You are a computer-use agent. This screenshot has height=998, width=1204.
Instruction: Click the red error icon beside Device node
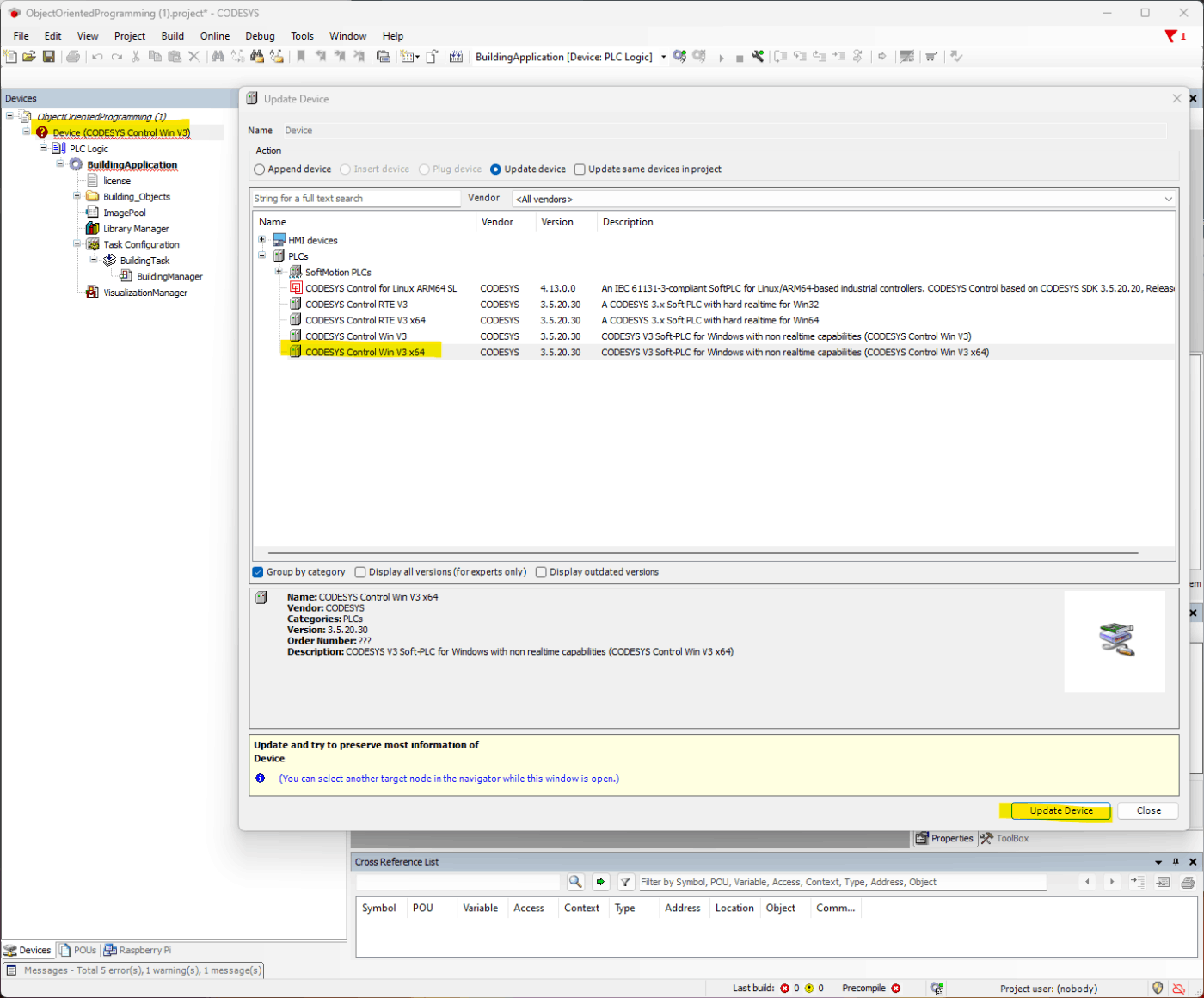42,132
